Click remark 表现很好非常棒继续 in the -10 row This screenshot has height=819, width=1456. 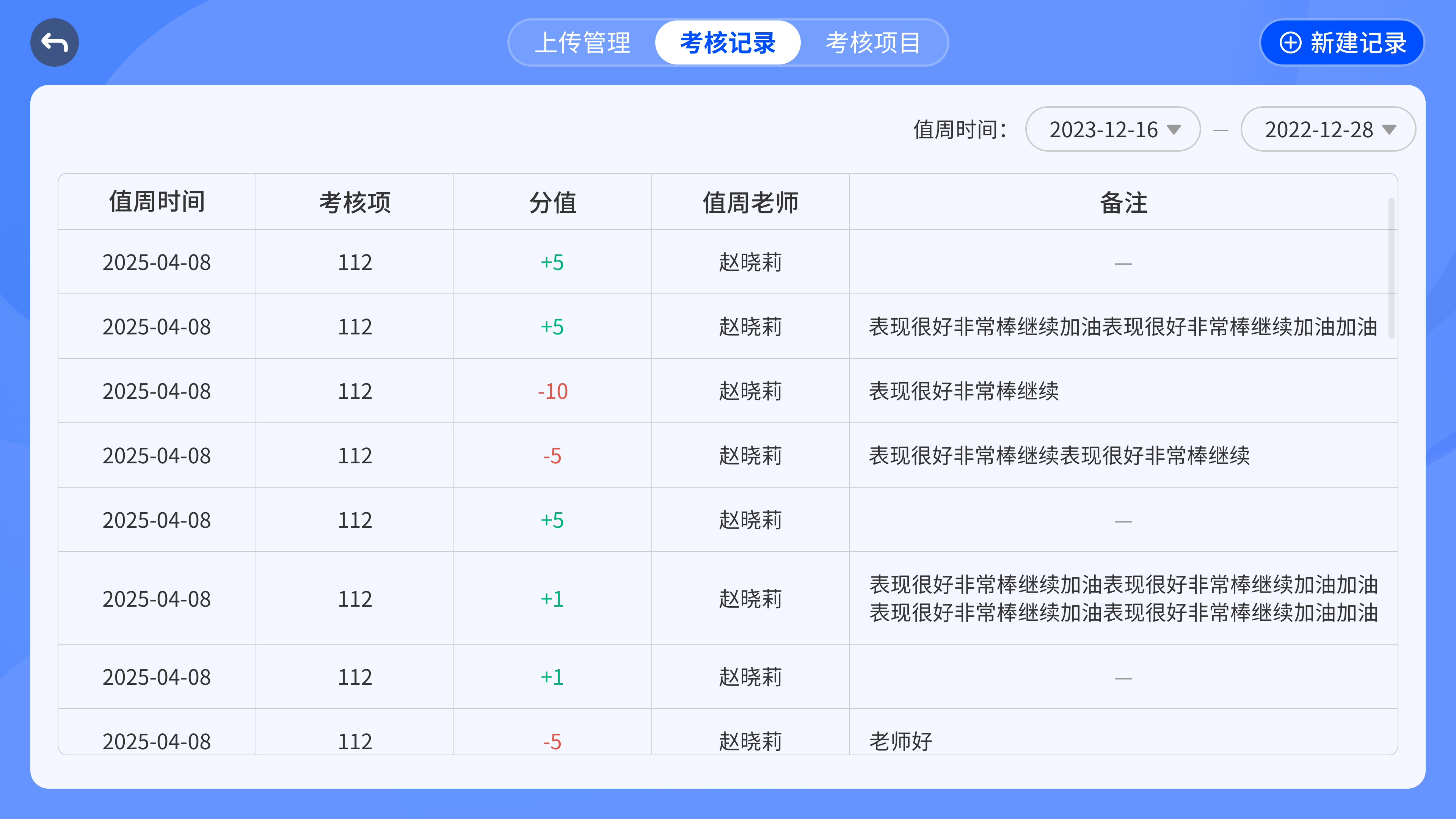pyautogui.click(x=963, y=391)
